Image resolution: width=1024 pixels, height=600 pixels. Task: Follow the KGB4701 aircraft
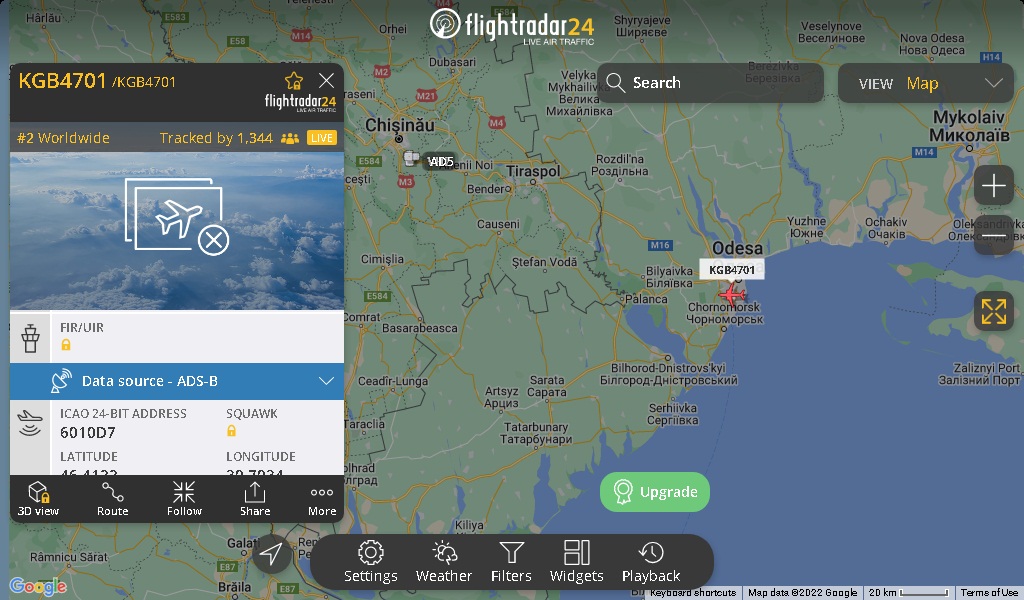pos(184,499)
